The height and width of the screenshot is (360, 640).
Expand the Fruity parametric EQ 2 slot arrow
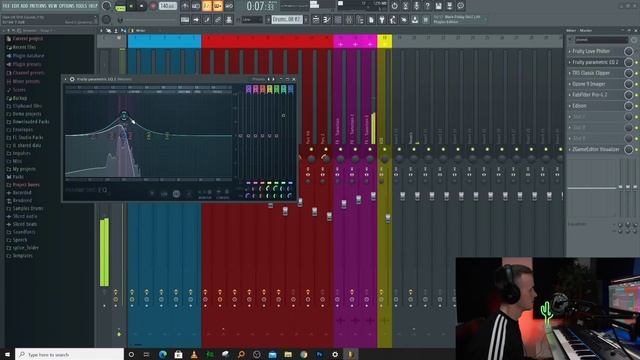(570, 62)
